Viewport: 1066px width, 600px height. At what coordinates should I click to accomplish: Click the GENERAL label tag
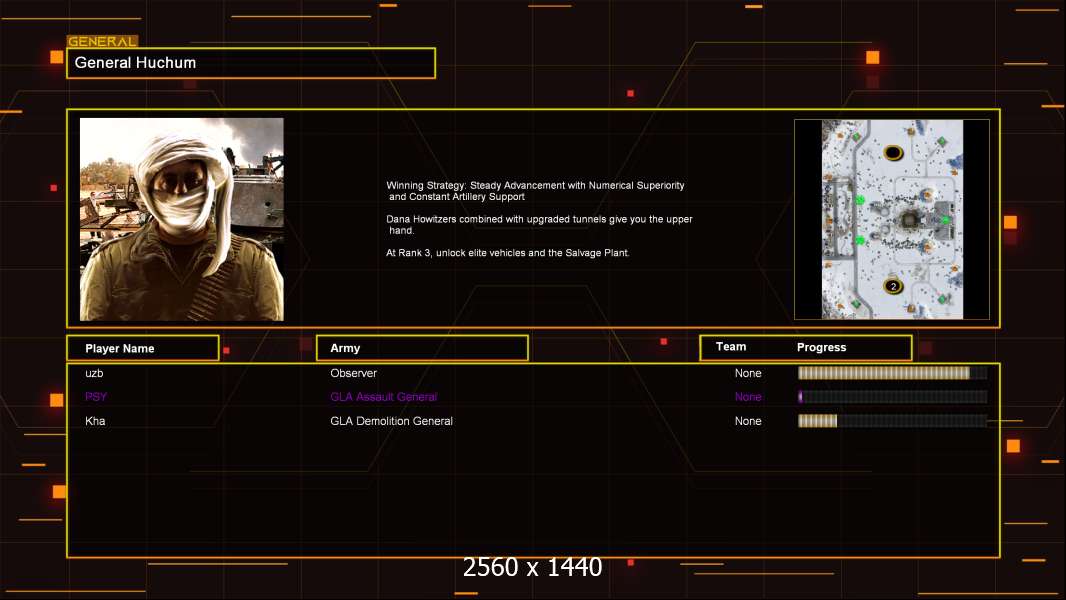pyautogui.click(x=102, y=41)
